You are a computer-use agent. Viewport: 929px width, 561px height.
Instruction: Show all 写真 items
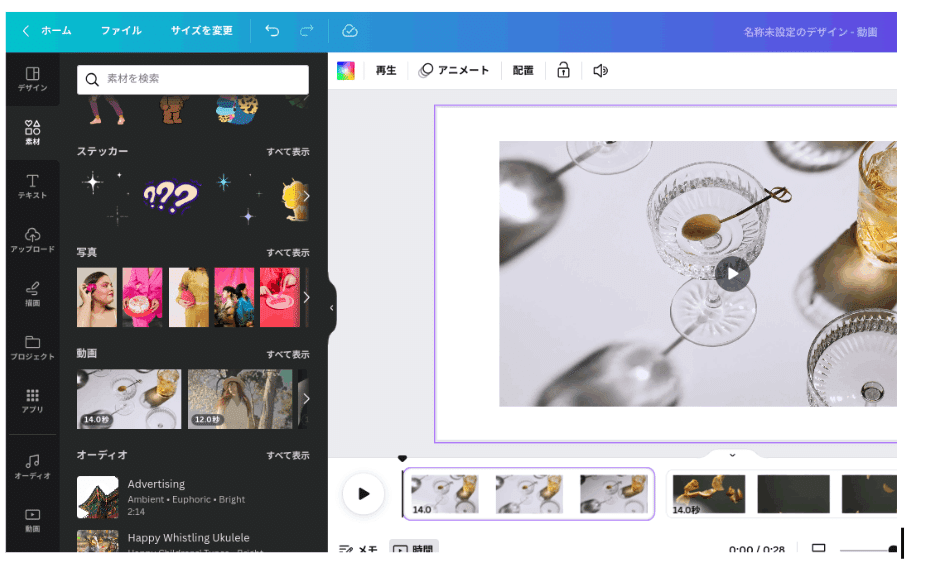pyautogui.click(x=288, y=253)
